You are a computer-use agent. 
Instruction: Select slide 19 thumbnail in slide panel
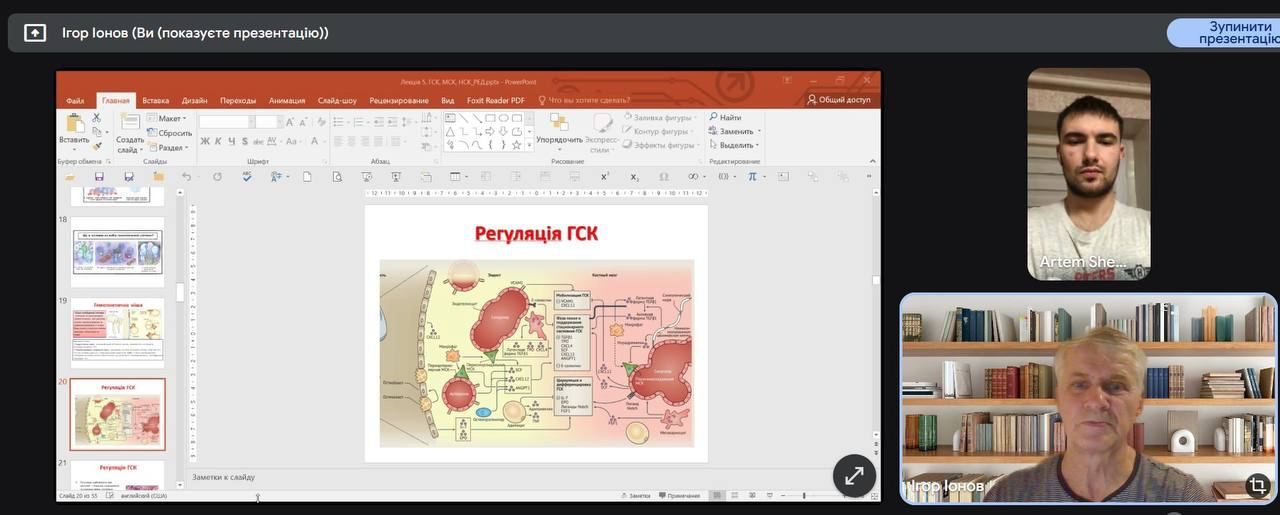coord(117,333)
